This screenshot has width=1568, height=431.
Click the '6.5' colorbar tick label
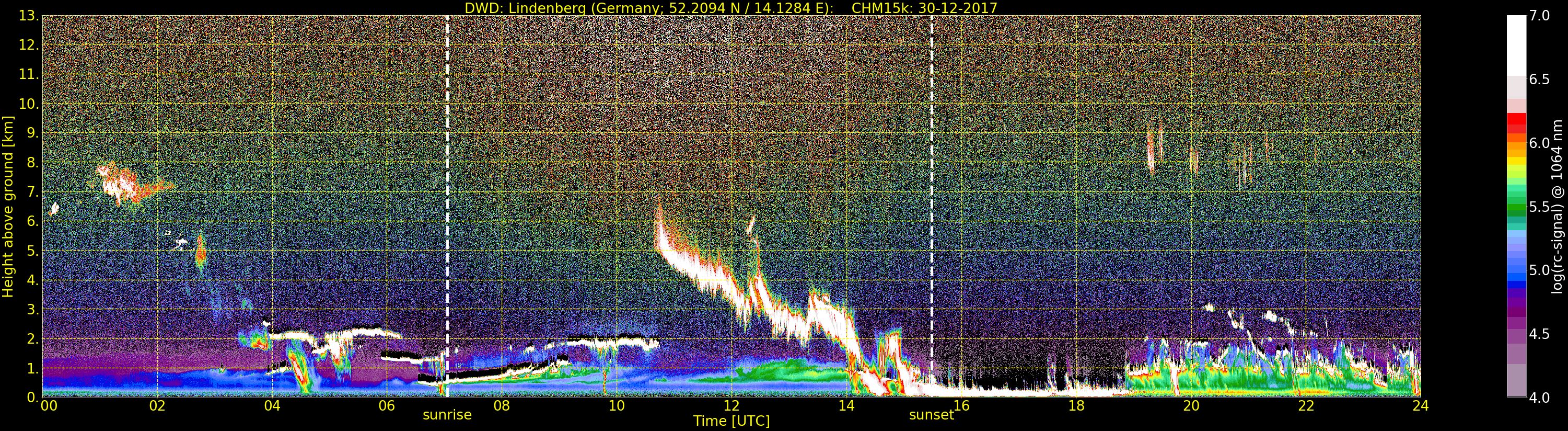tap(1539, 80)
